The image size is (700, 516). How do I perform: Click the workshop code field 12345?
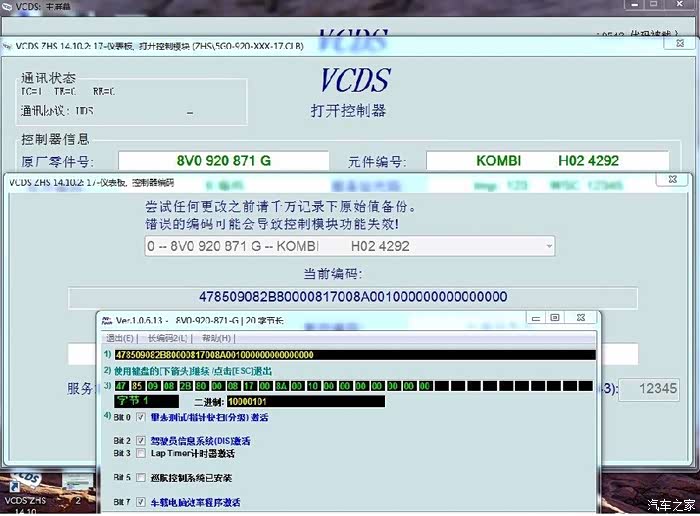pyautogui.click(x=650, y=389)
